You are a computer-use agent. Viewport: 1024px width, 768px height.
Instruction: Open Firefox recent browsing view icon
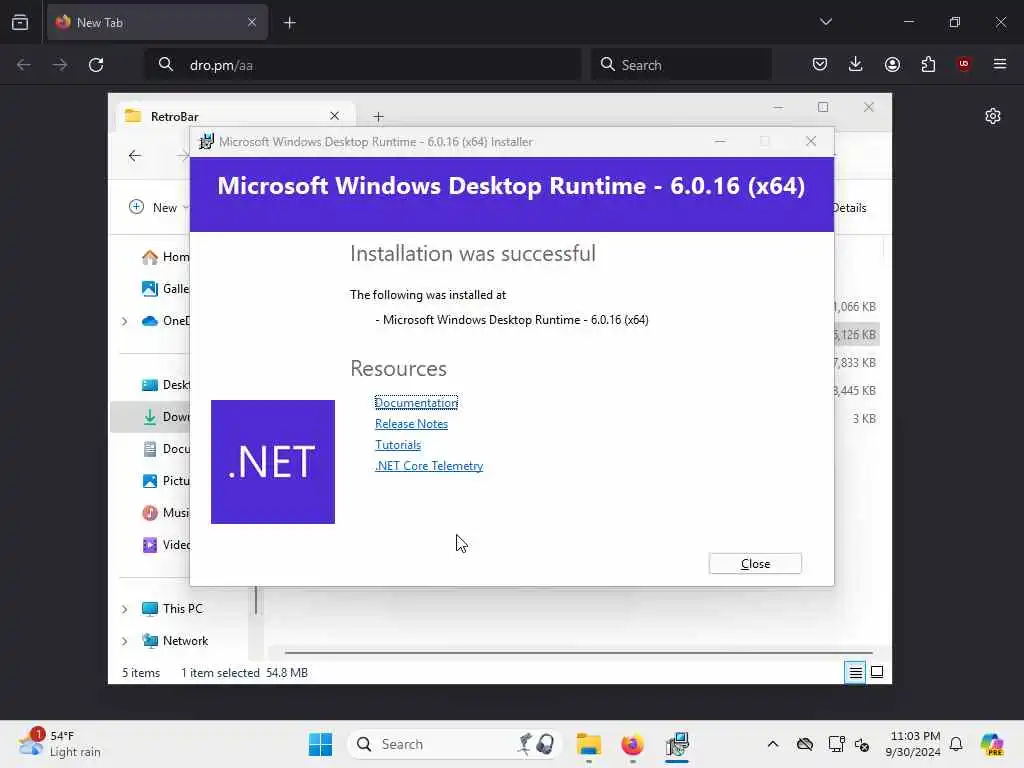click(x=20, y=22)
